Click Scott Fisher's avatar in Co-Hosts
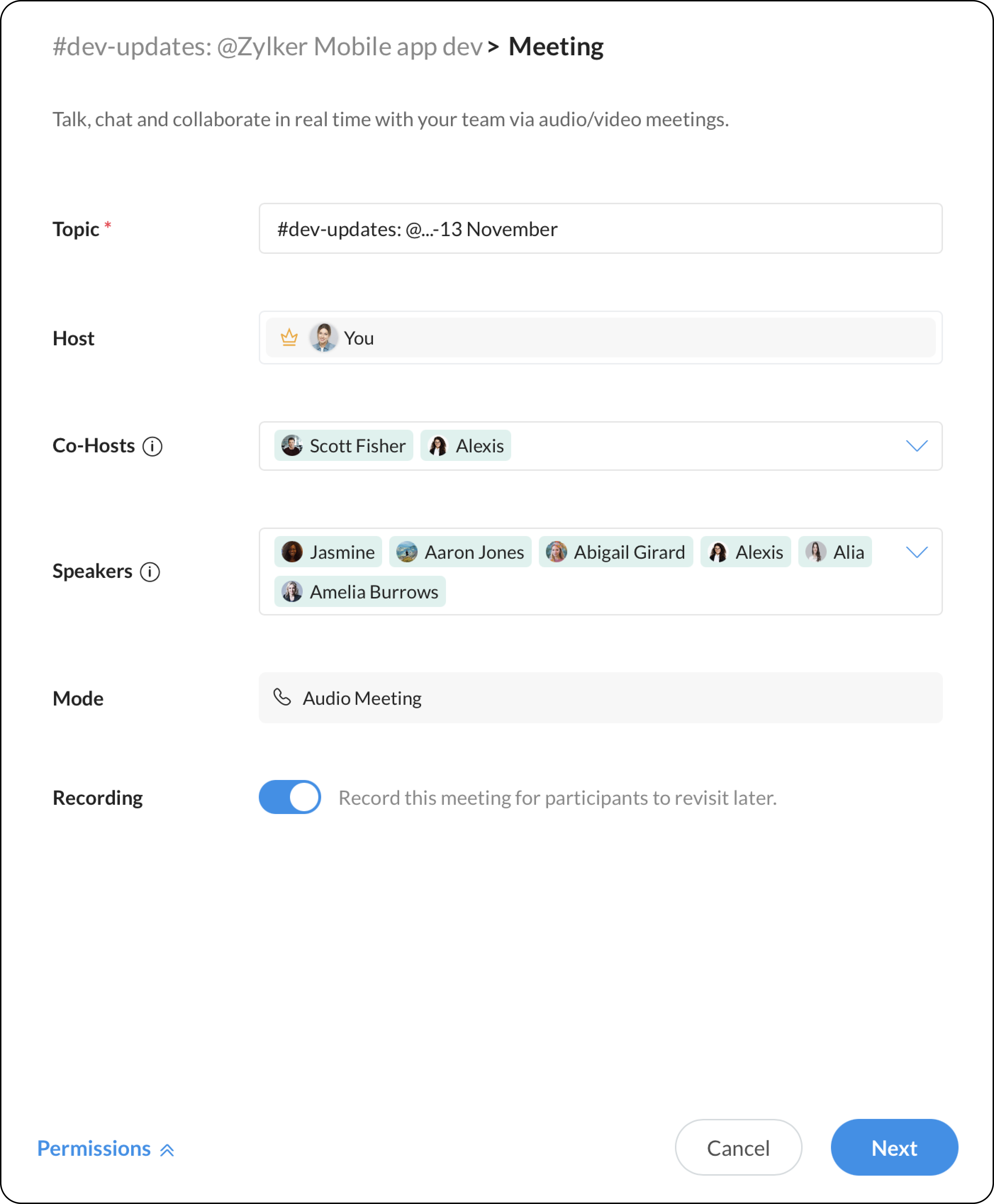Image resolution: width=994 pixels, height=1204 pixels. coord(292,445)
